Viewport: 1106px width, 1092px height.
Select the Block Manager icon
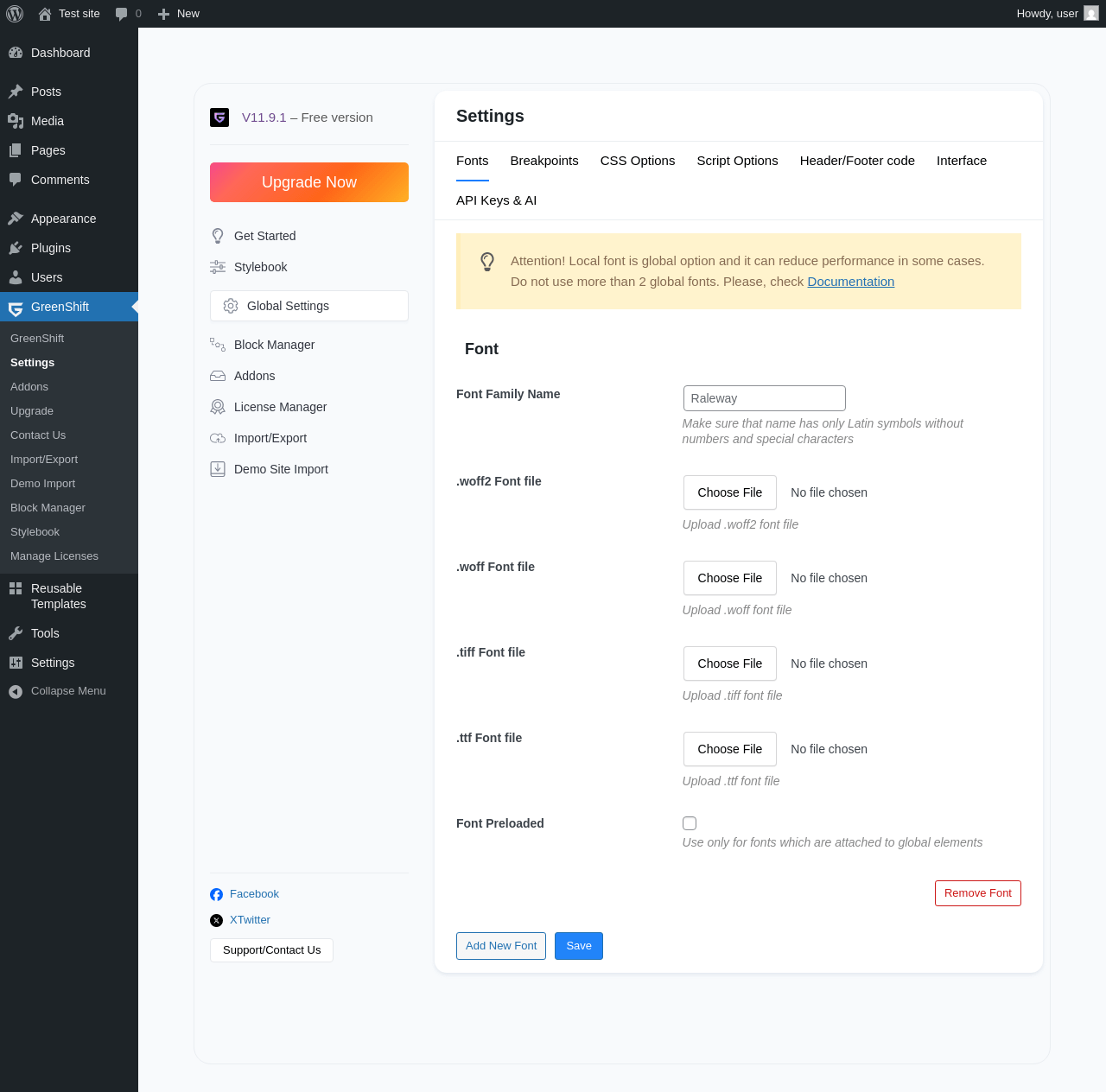coord(218,345)
